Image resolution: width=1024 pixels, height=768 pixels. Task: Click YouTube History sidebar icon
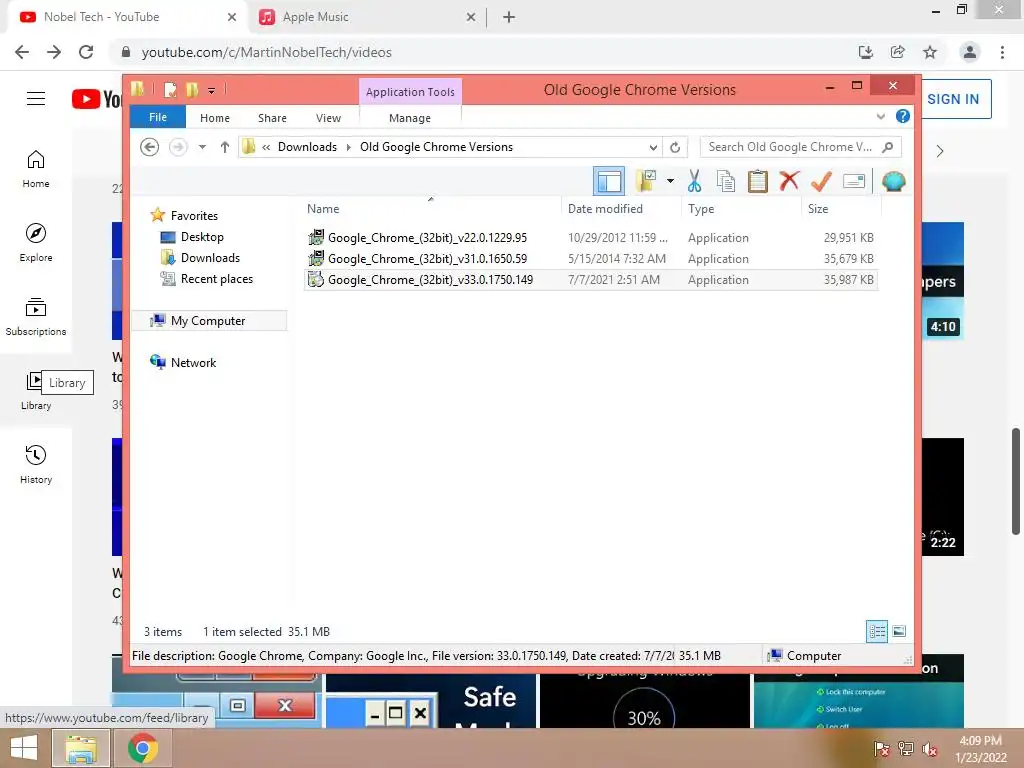coord(36,464)
